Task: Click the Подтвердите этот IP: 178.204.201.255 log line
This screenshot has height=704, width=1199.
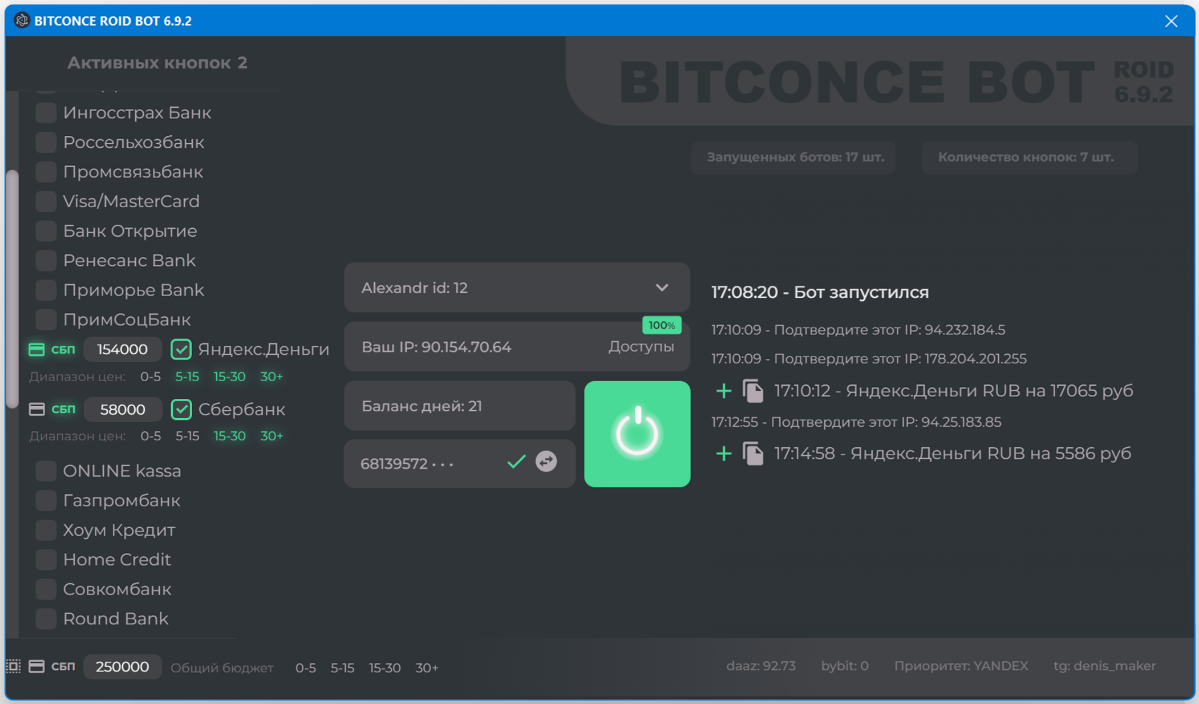Action: pyautogui.click(x=869, y=358)
